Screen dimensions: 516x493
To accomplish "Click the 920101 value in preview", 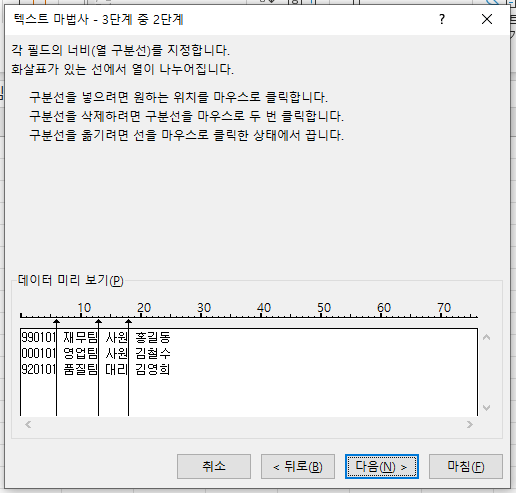I will (38, 369).
